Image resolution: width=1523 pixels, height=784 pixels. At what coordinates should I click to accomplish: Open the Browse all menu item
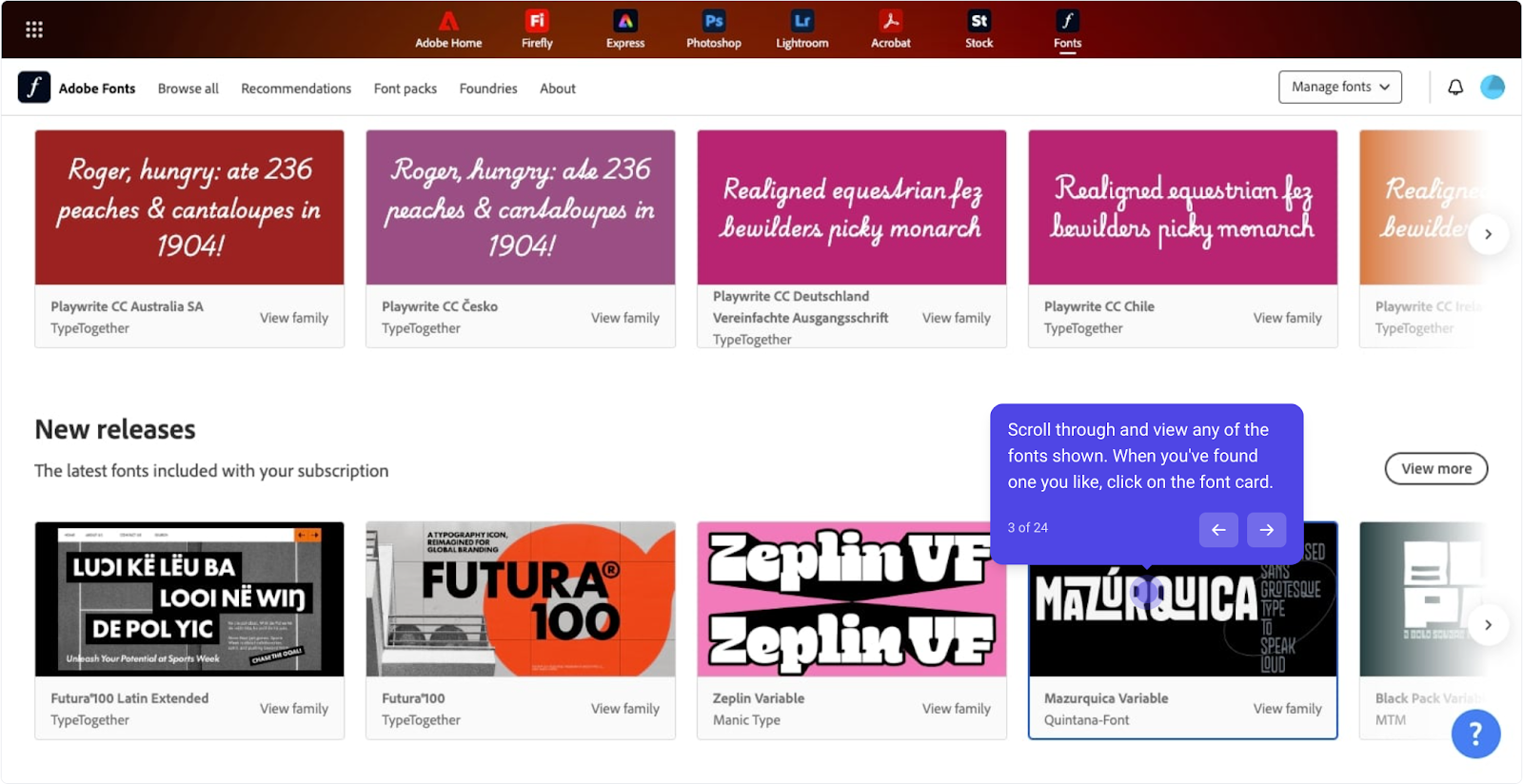point(188,88)
